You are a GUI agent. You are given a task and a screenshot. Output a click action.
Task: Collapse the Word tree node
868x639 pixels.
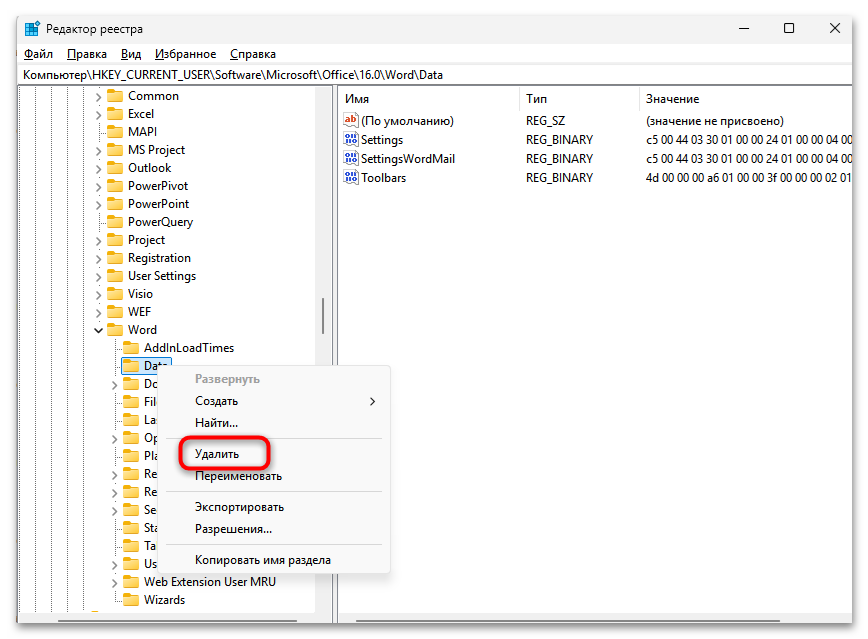(x=97, y=329)
